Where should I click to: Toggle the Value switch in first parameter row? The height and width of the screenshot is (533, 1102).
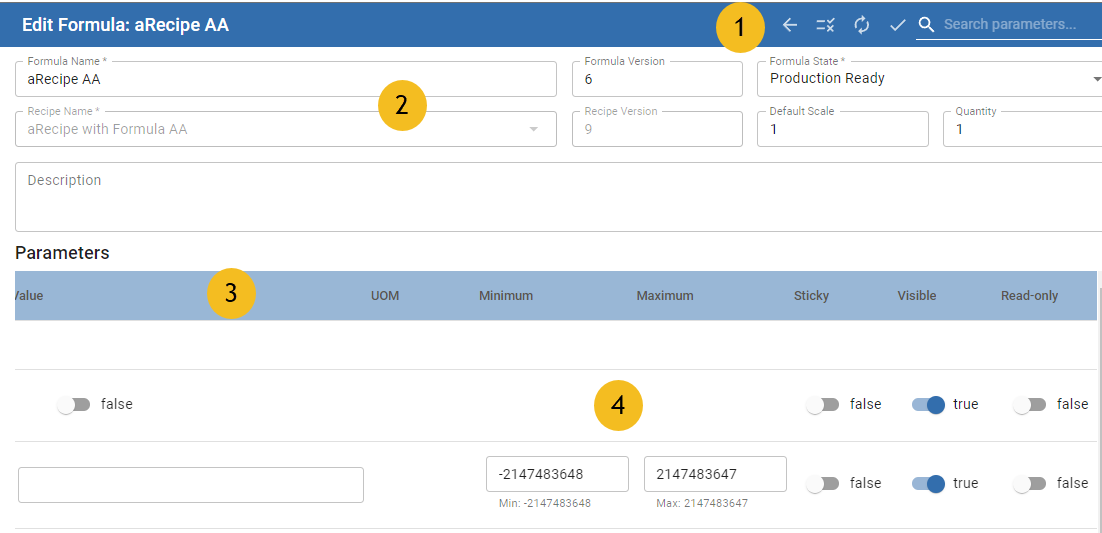(74, 405)
